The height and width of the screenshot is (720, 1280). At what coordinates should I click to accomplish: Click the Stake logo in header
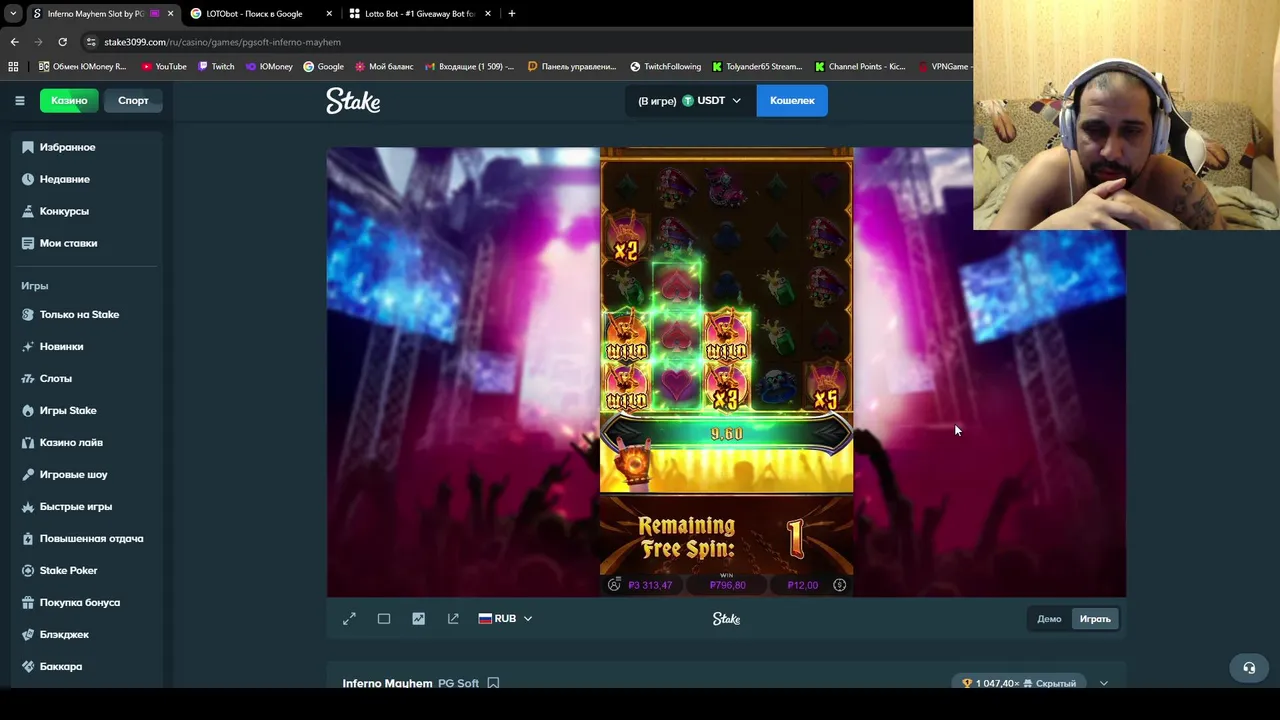[353, 100]
